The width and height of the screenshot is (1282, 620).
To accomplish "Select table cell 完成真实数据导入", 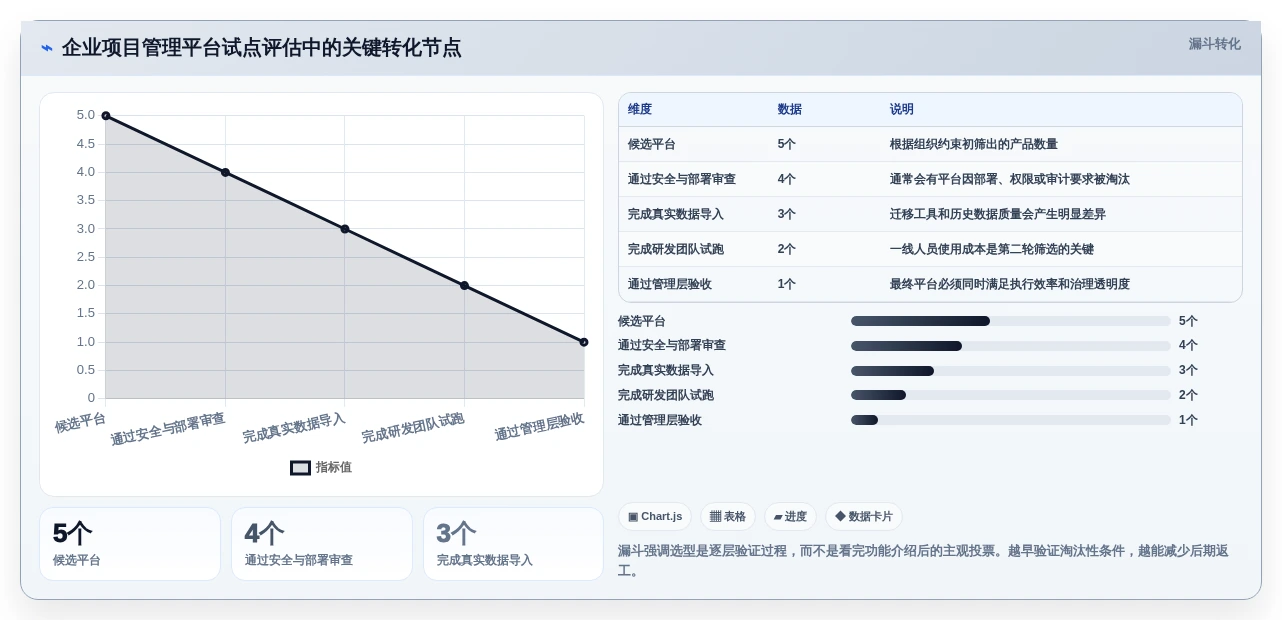I will pyautogui.click(x=676, y=214).
